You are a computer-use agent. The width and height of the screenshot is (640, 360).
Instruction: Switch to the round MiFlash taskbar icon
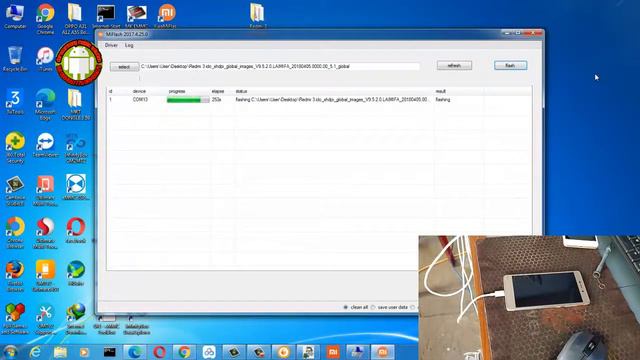coord(382,351)
